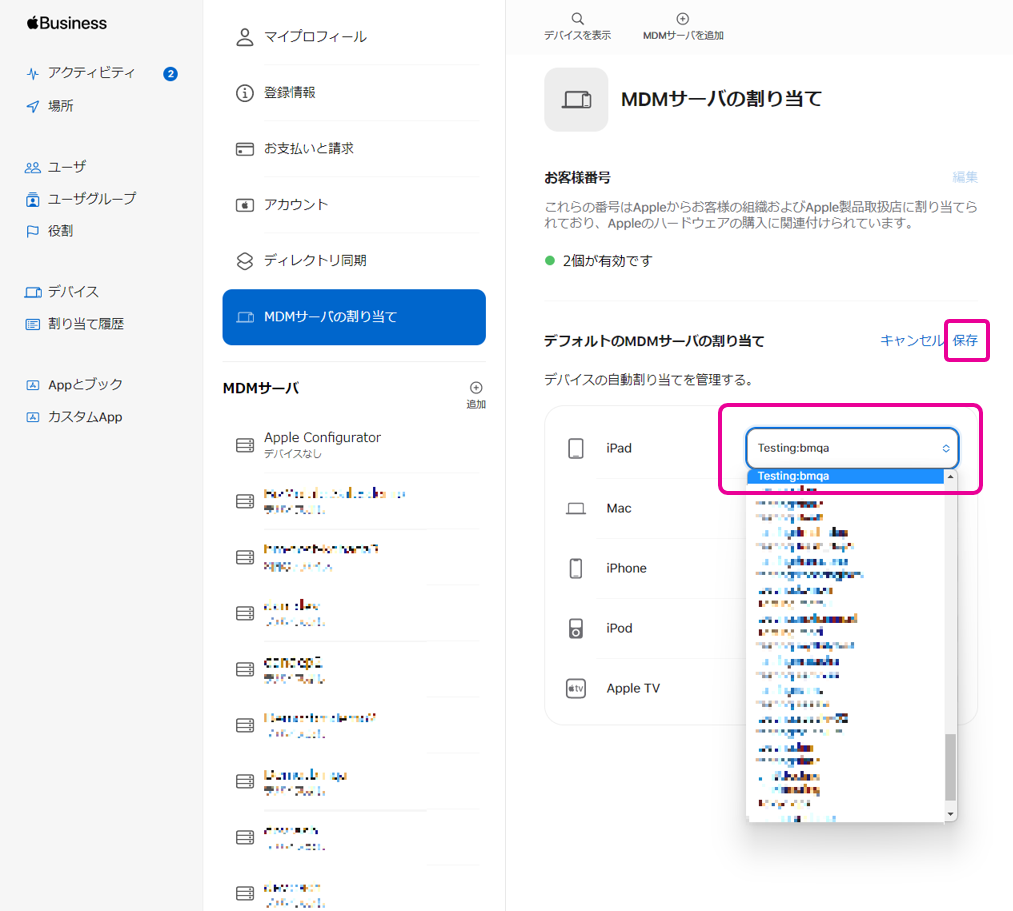This screenshot has height=911, width=1013.
Task: Click 編集 next to お客様番号
Action: 965,177
